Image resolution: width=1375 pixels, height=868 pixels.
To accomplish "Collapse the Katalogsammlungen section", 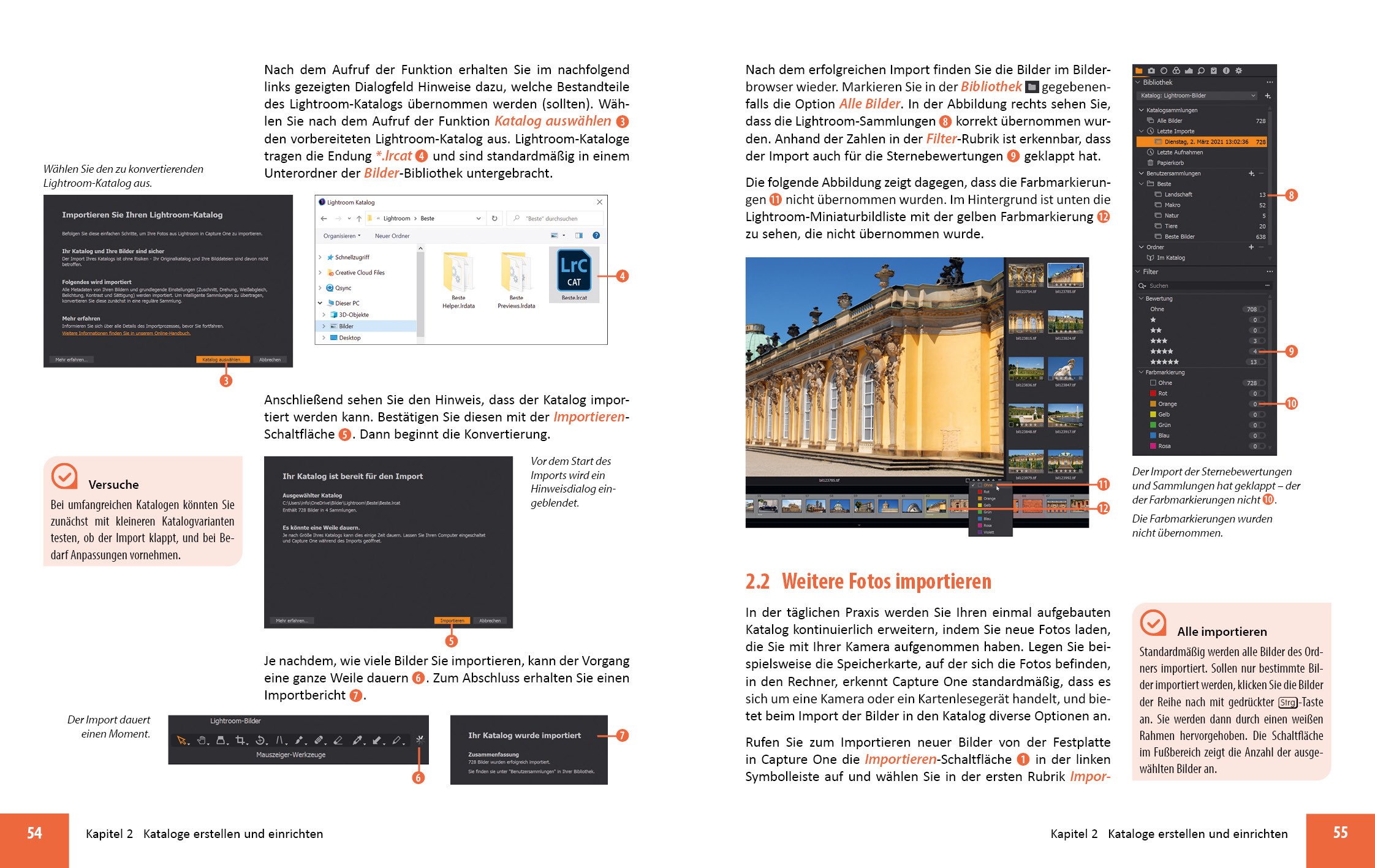I will (1141, 110).
